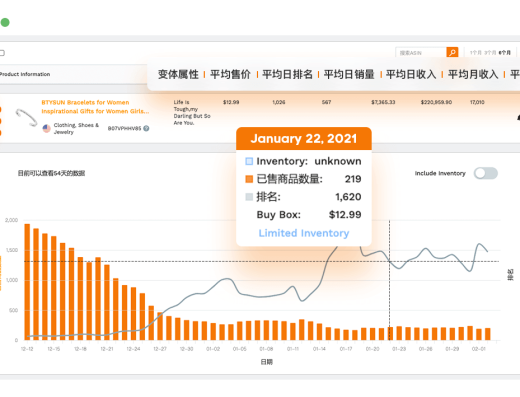Click the green window maximize dot
This screenshot has height=397, width=520.
pyautogui.click(x=5, y=22)
